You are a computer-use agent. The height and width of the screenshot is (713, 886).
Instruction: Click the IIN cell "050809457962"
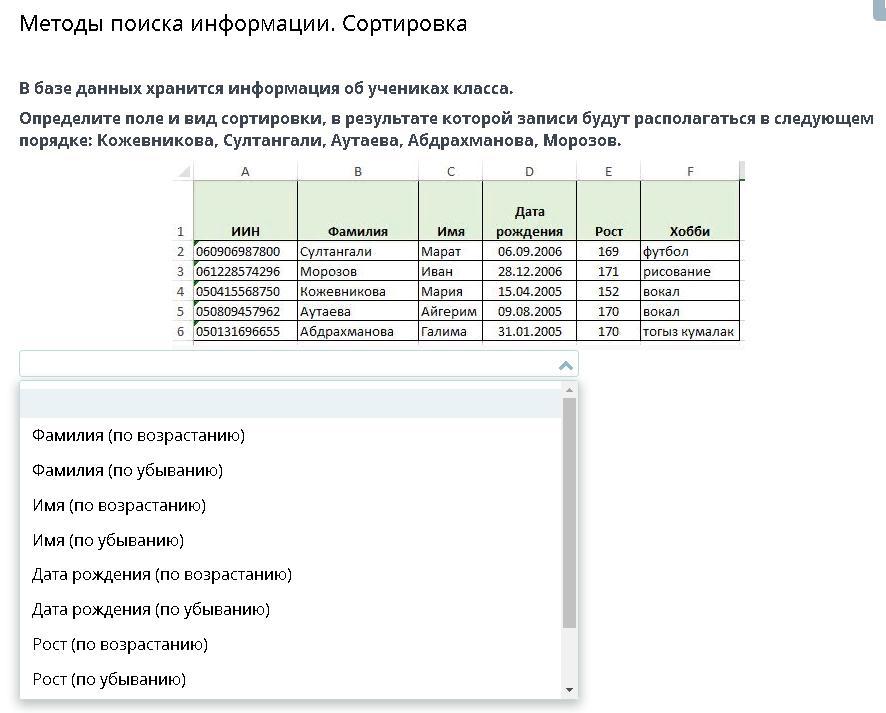245,311
